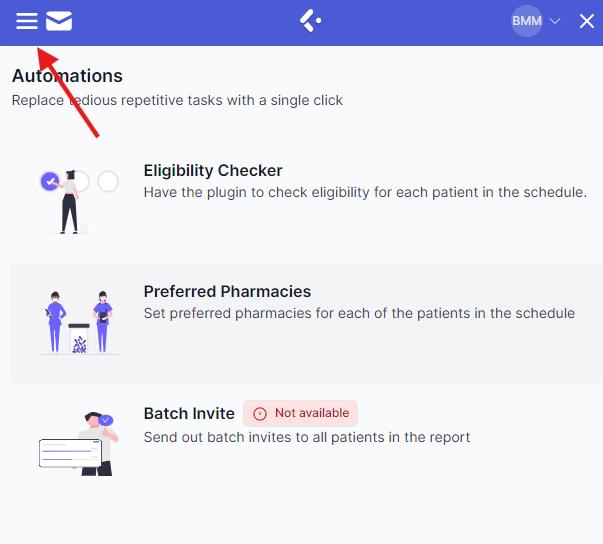Image resolution: width=603 pixels, height=544 pixels.
Task: Click the warning icon in Not available badge
Action: pos(260,413)
